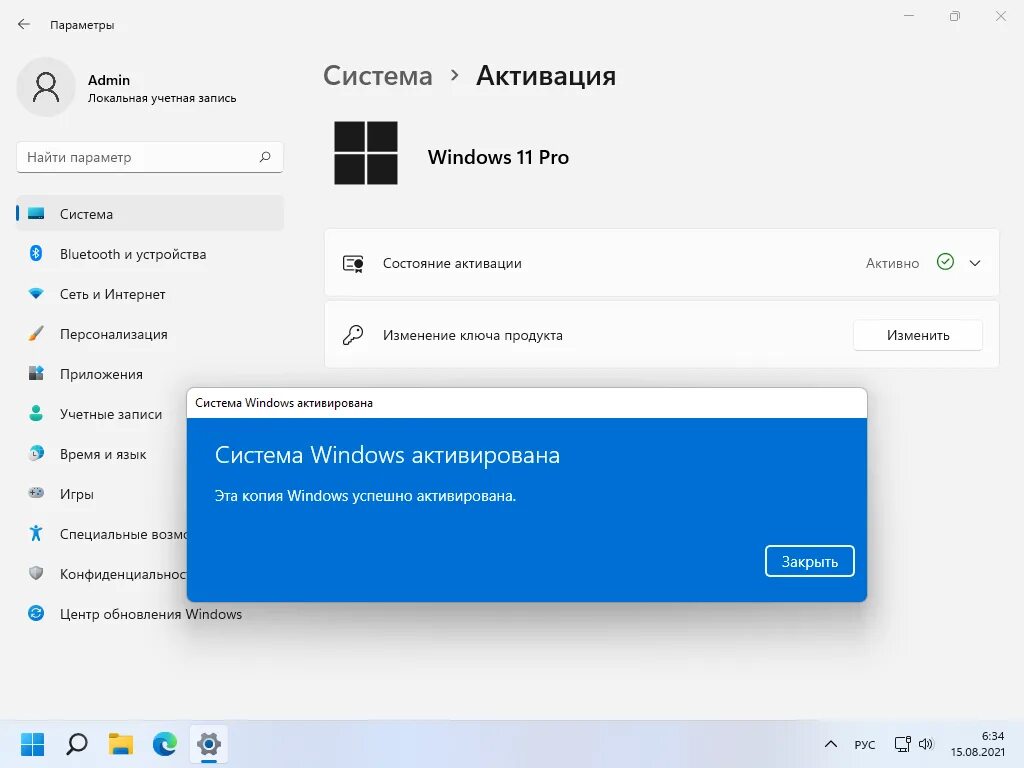The width and height of the screenshot is (1024, 768).
Task: Open the Admin account avatar icon
Action: pyautogui.click(x=46, y=87)
